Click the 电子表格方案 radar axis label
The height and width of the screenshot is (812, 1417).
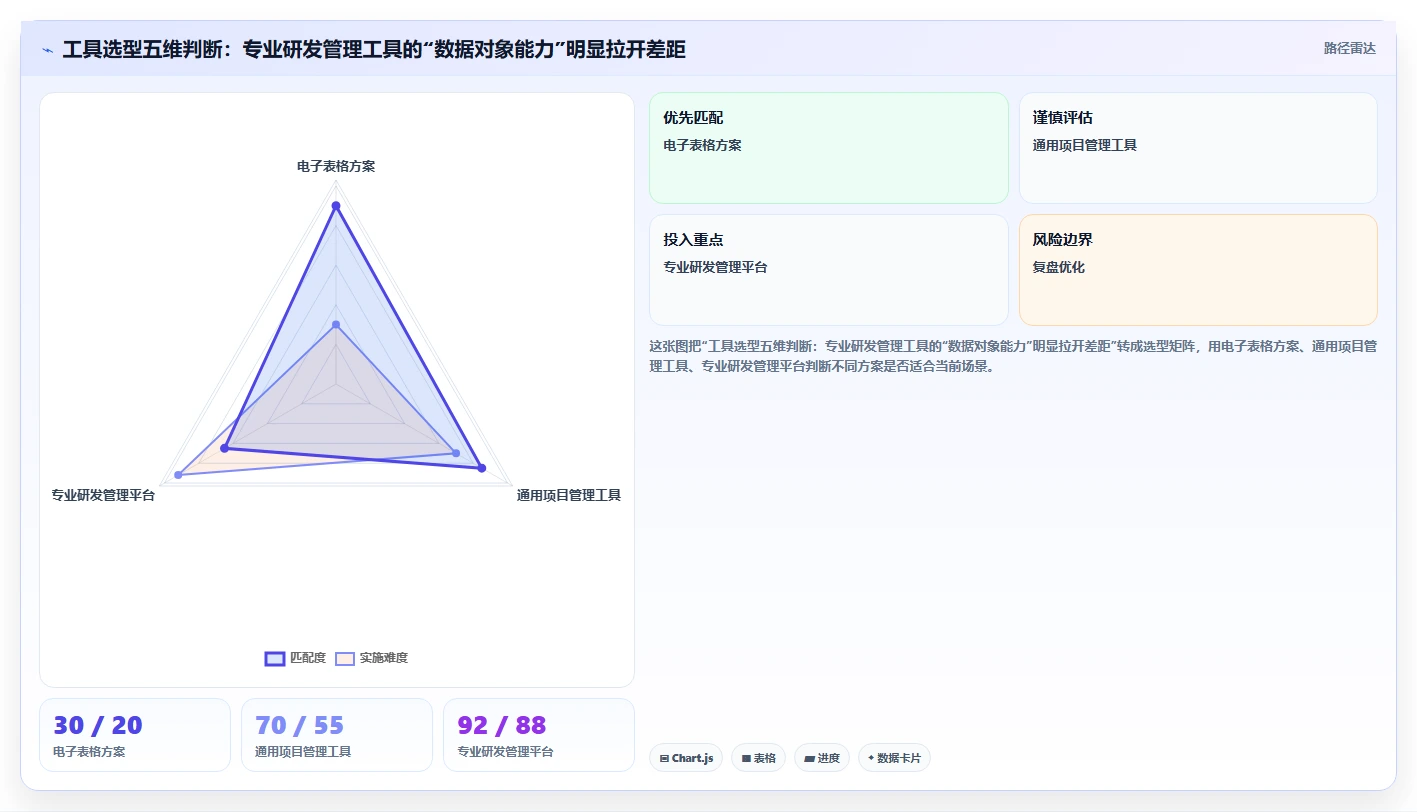click(336, 166)
